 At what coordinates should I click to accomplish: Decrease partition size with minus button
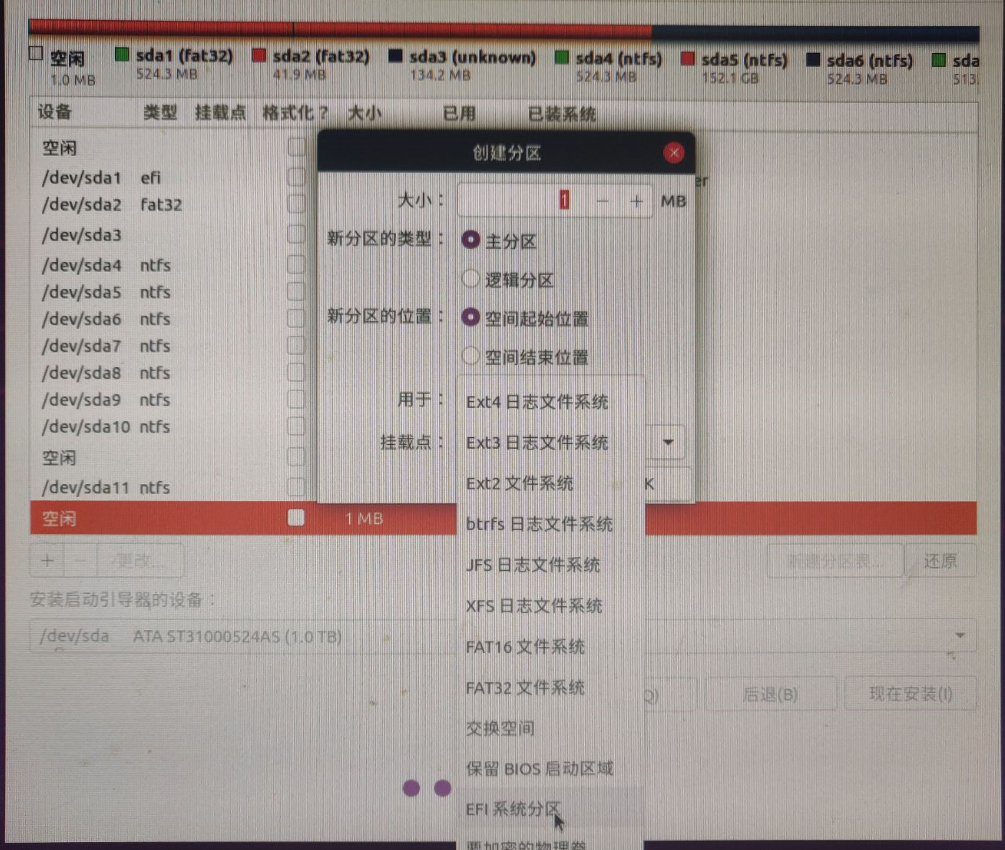tap(602, 201)
